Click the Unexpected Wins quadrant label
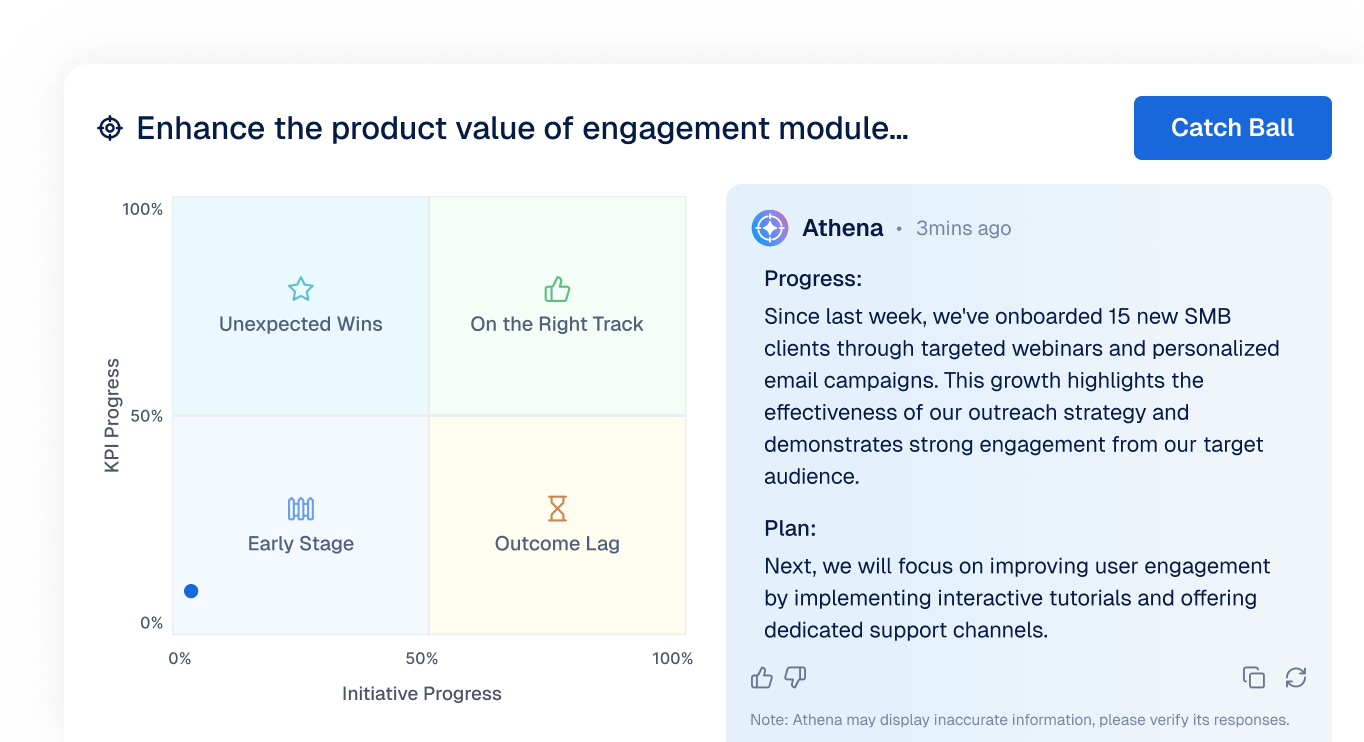 [301, 324]
